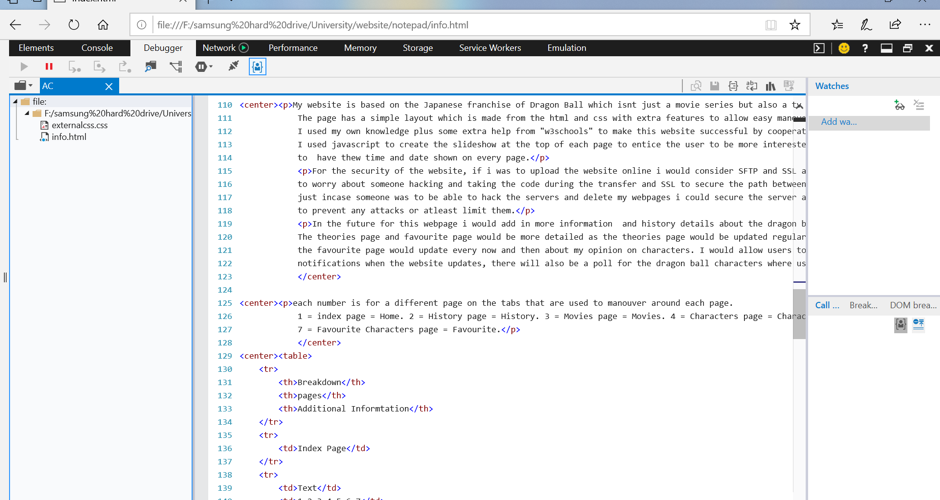The image size is (940, 500).
Task: Click the show async frames icon in call stack
Action: click(918, 324)
